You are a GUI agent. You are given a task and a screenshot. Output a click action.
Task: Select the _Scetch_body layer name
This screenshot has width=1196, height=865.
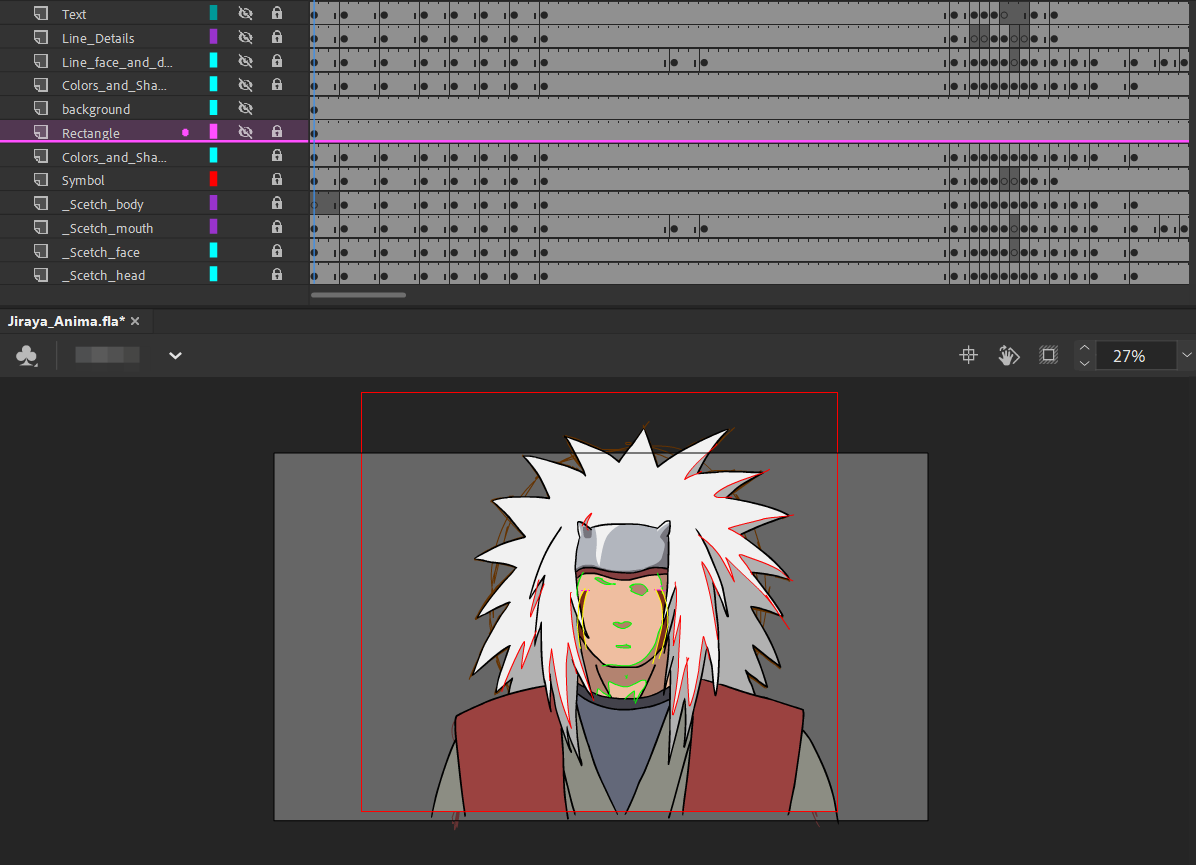pos(103,204)
